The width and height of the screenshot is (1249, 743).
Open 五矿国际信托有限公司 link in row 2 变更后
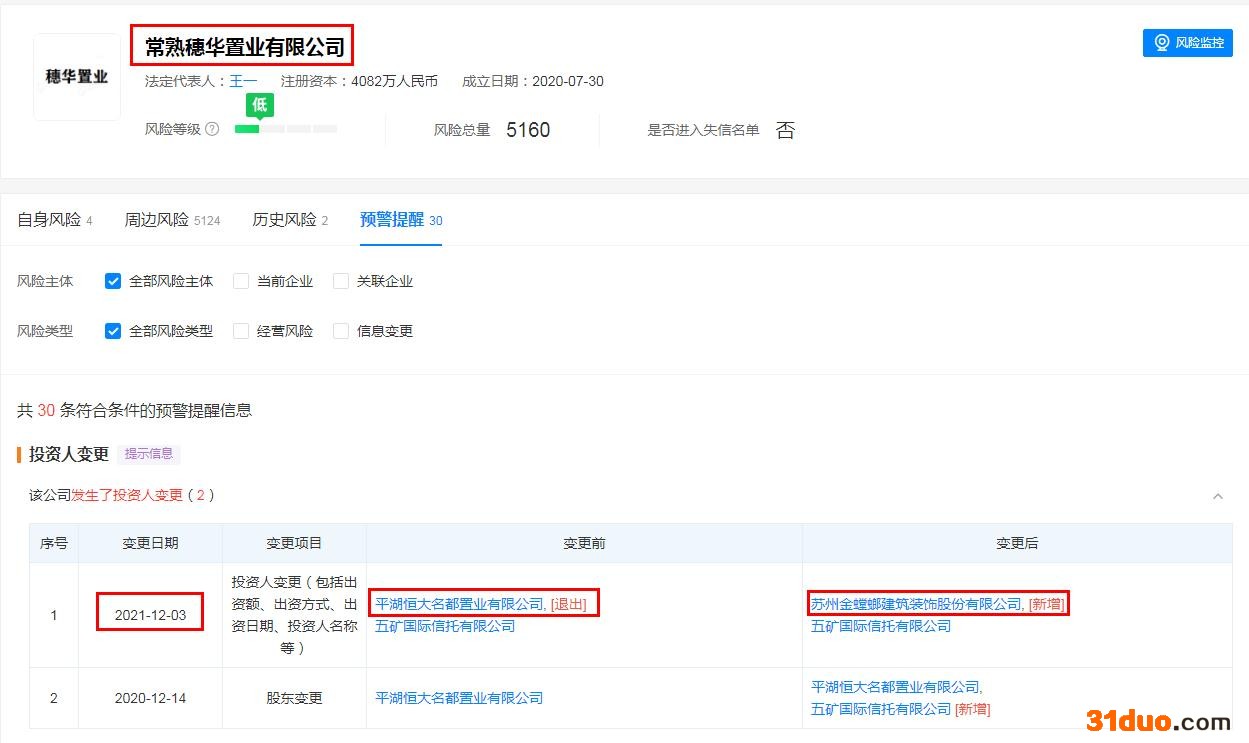880,709
